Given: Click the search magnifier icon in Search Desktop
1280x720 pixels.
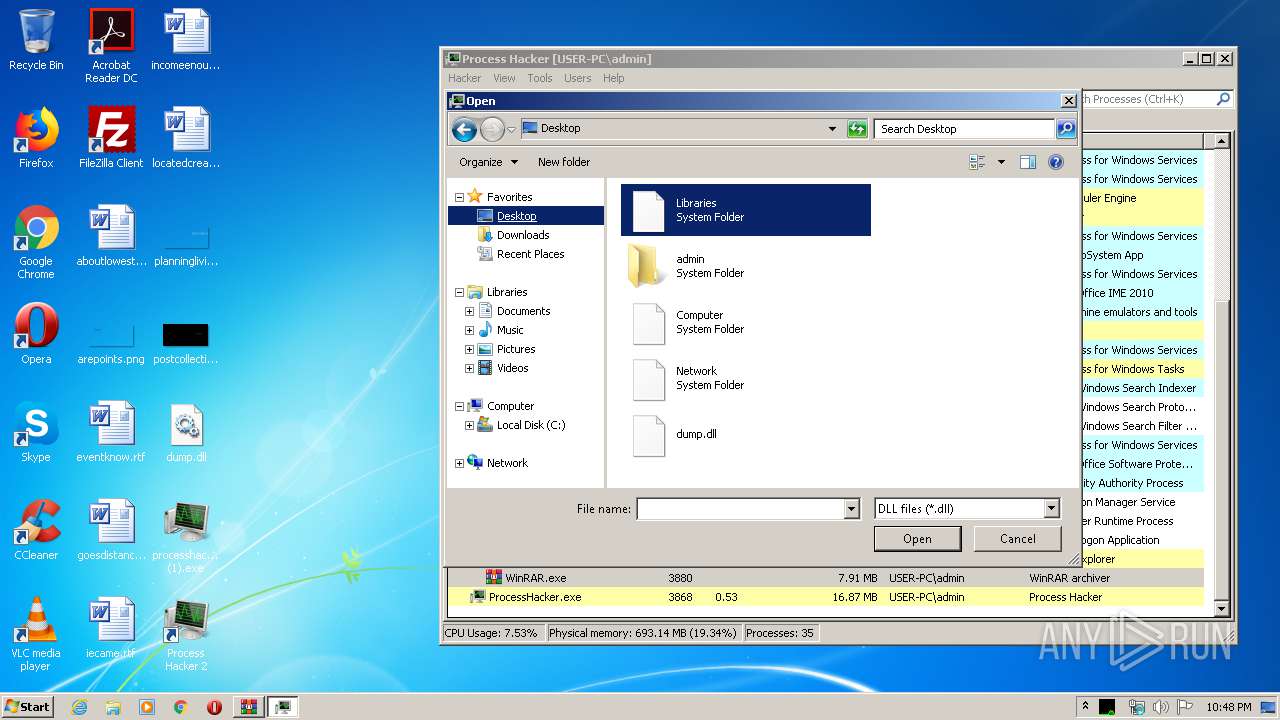Looking at the screenshot, I should (x=1066, y=128).
